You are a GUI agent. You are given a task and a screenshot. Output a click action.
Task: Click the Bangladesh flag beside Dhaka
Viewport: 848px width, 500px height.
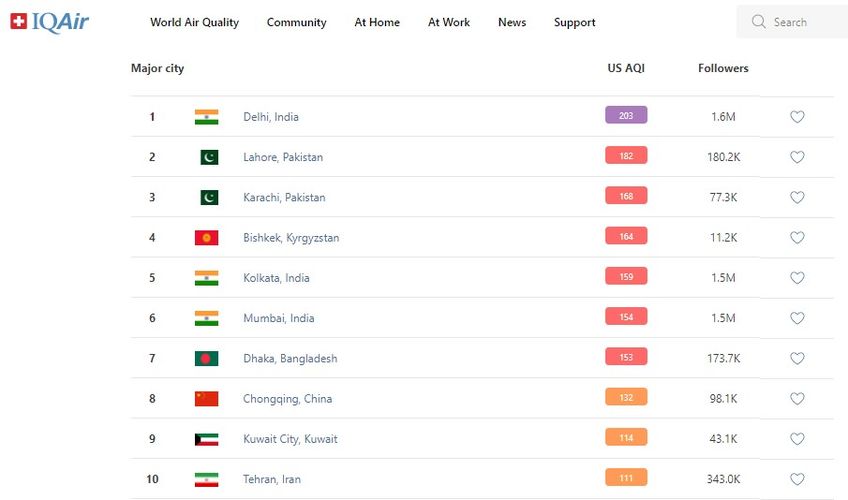[x=206, y=358]
